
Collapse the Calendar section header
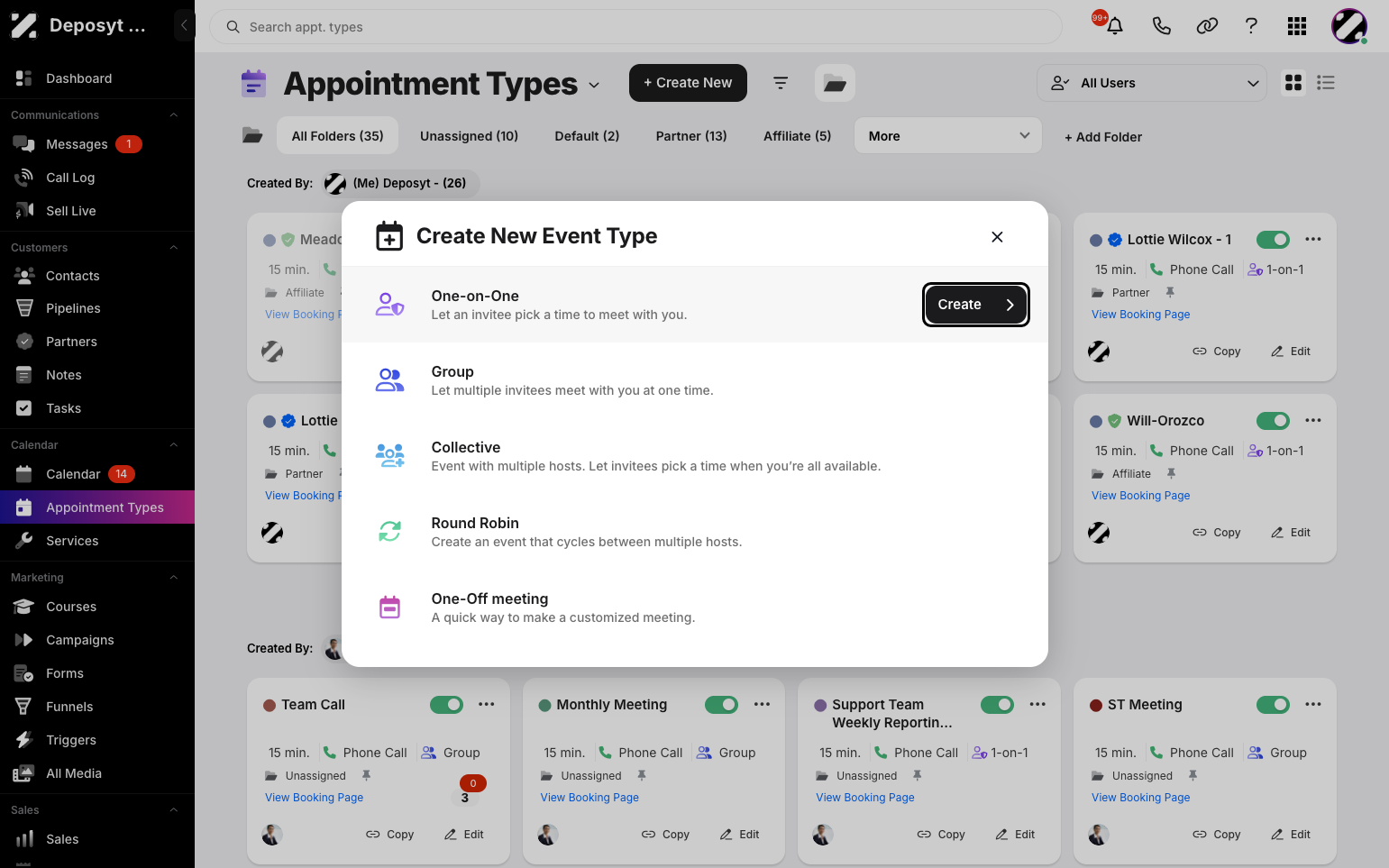click(174, 445)
